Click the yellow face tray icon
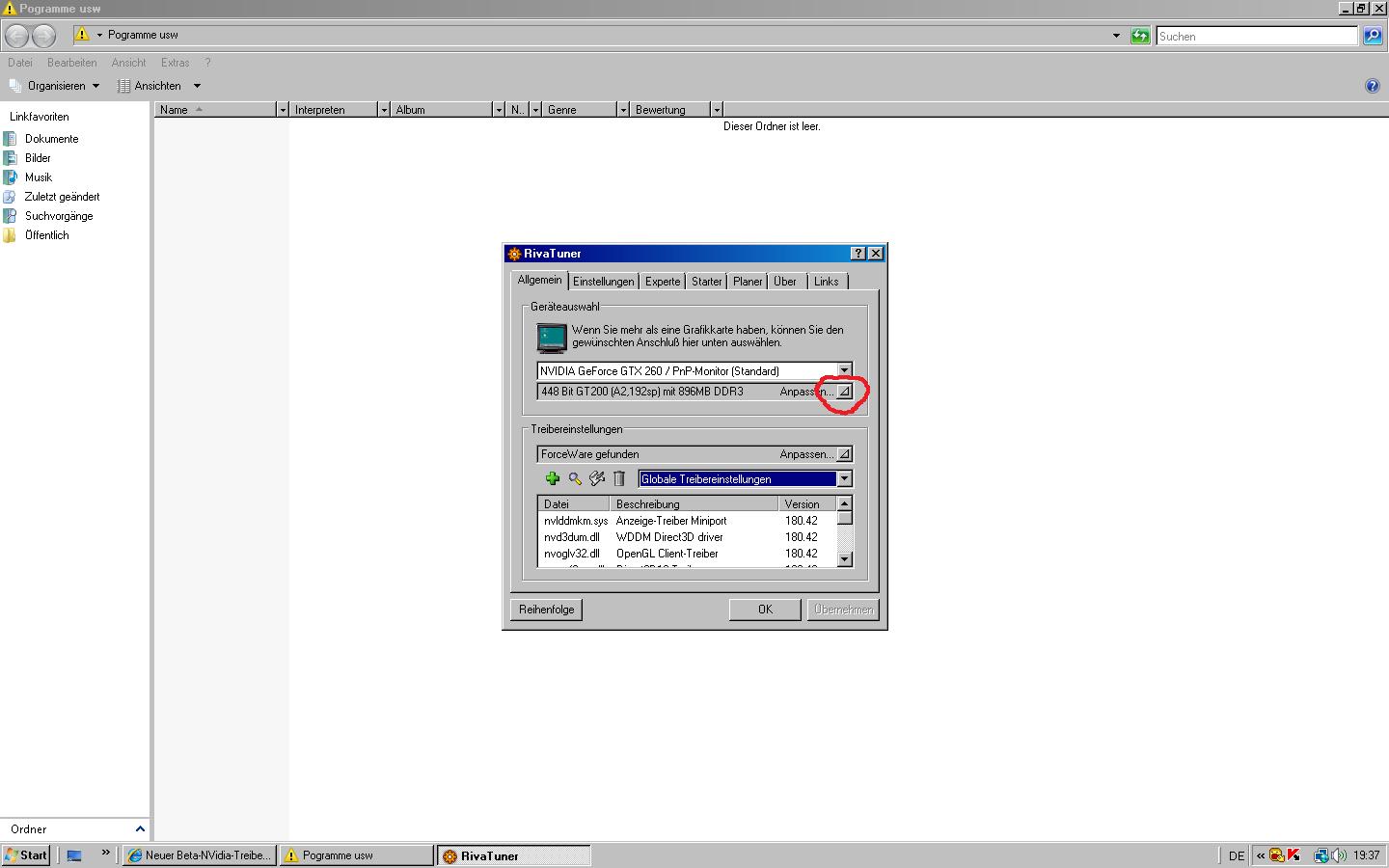Viewport: 1389px width, 868px height. coord(1277,855)
